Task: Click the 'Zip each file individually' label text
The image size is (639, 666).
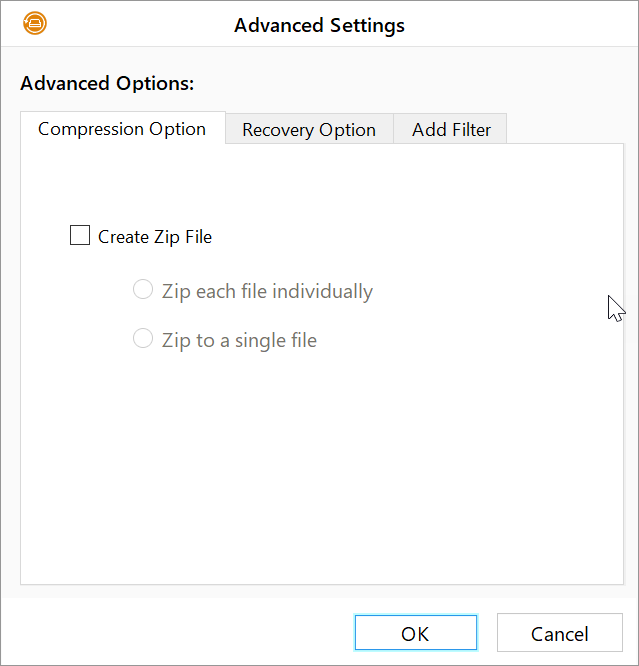Action: tap(267, 291)
